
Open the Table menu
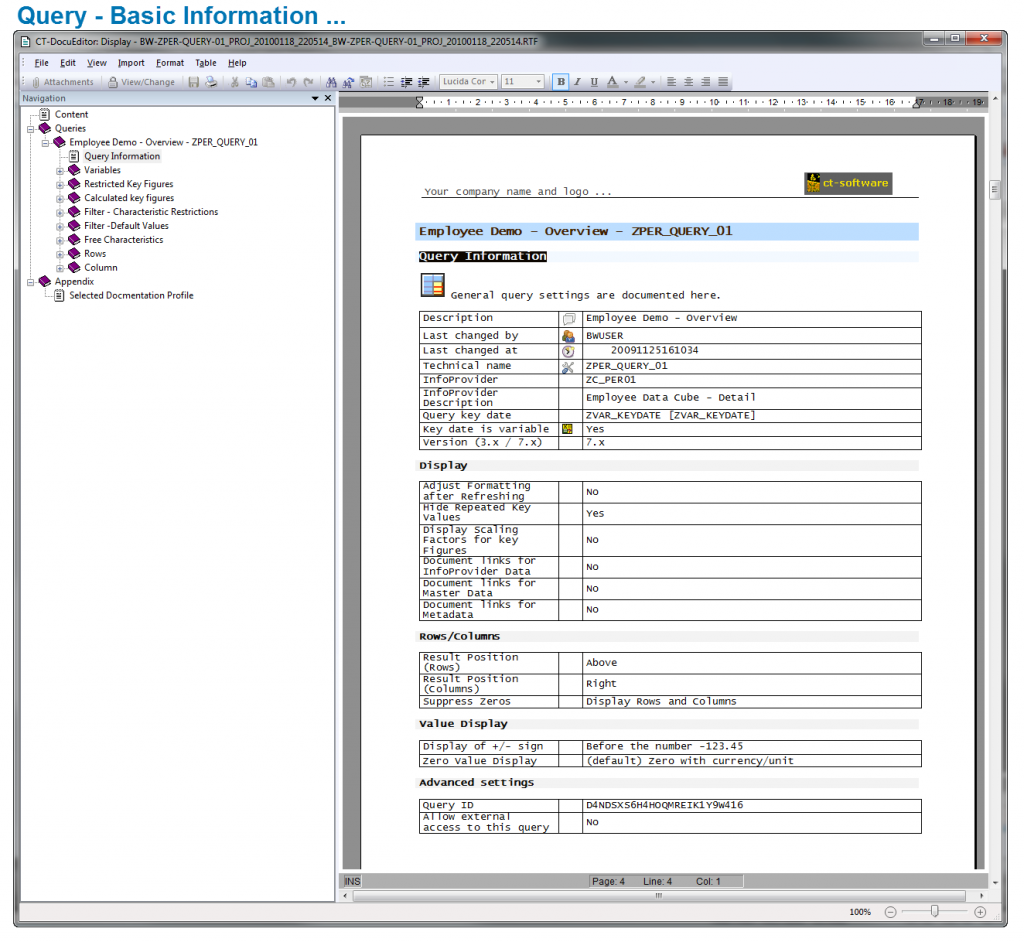[206, 62]
